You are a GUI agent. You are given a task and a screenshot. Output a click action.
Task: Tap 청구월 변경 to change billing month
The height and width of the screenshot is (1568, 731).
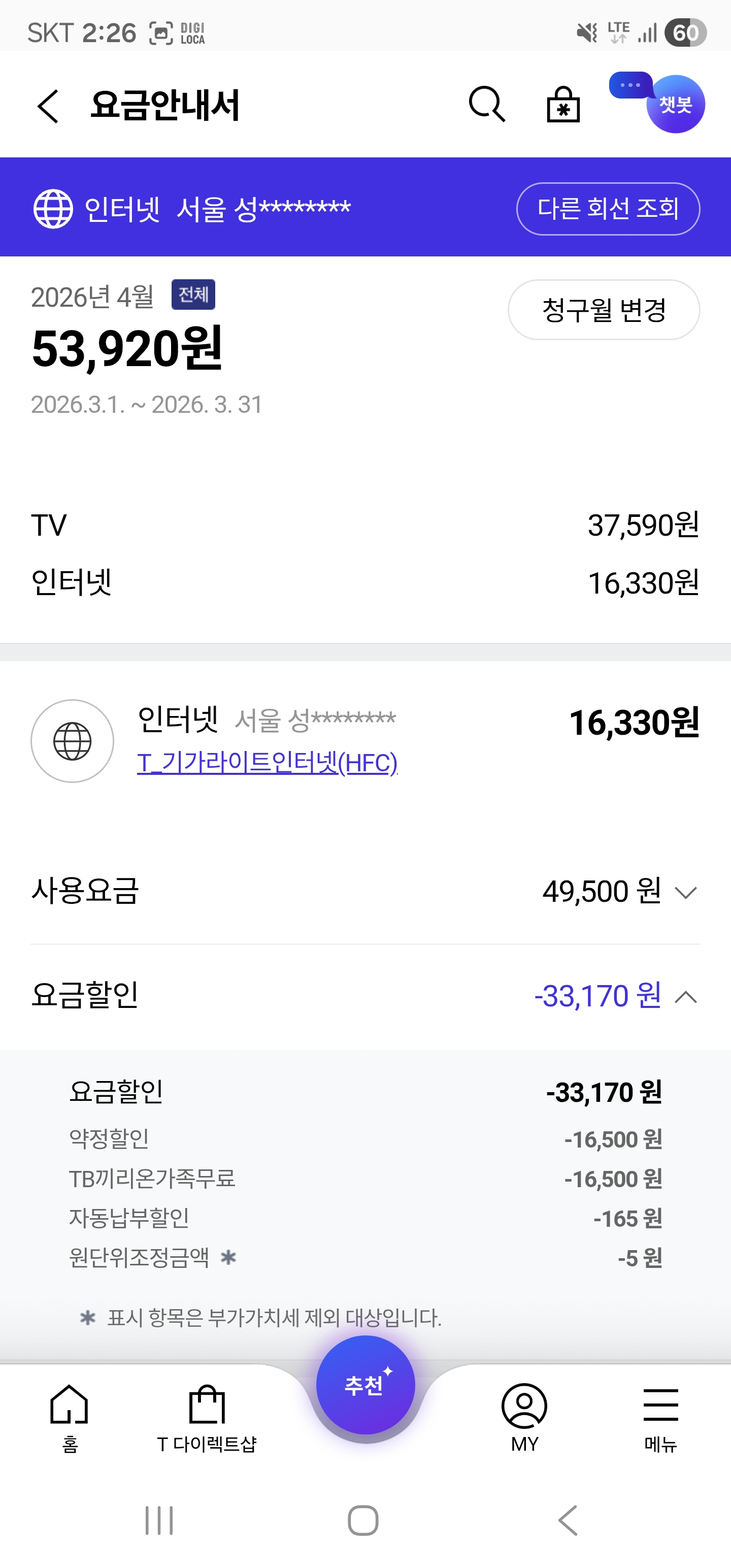click(x=603, y=310)
